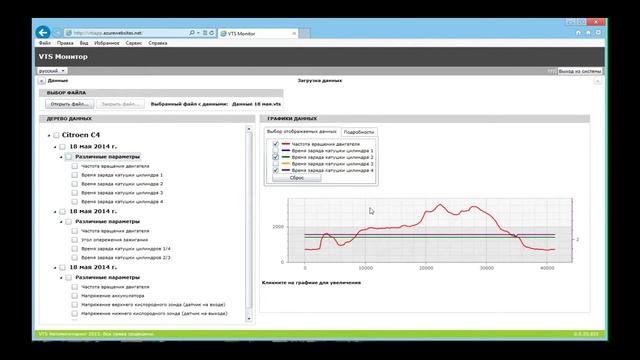This screenshot has width=640, height=360.
Task: Check the Напряжение аккумулятора checkbox
Action: click(x=74, y=296)
